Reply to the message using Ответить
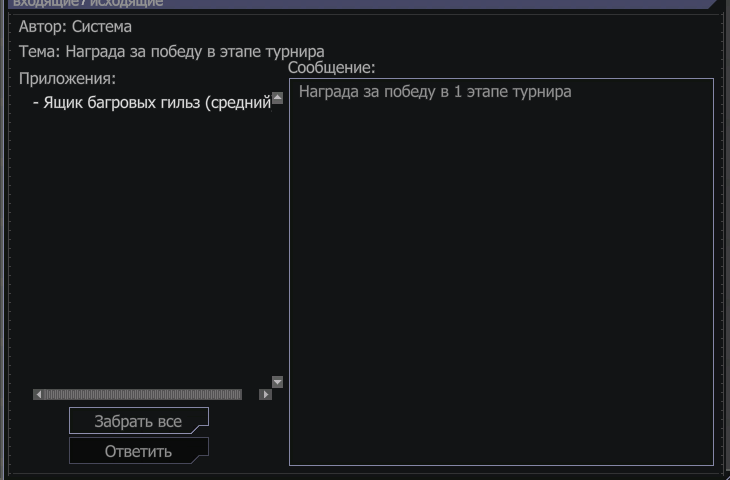This screenshot has width=730, height=480. coord(138,451)
